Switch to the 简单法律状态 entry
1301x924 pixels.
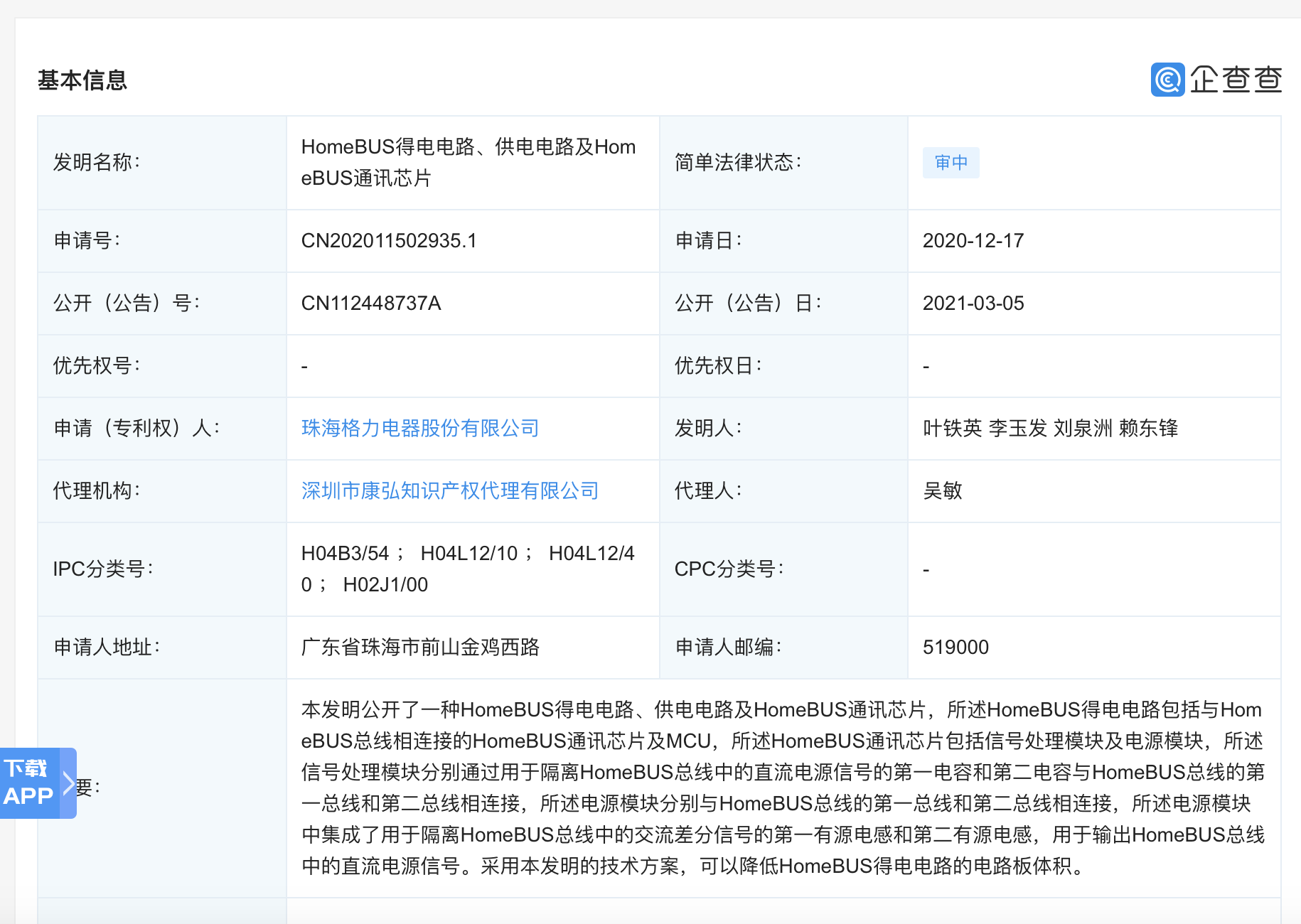click(x=739, y=163)
